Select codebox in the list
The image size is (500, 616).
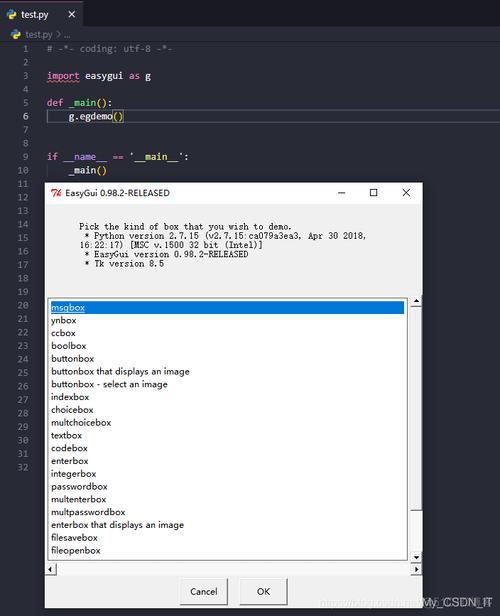tap(227, 448)
